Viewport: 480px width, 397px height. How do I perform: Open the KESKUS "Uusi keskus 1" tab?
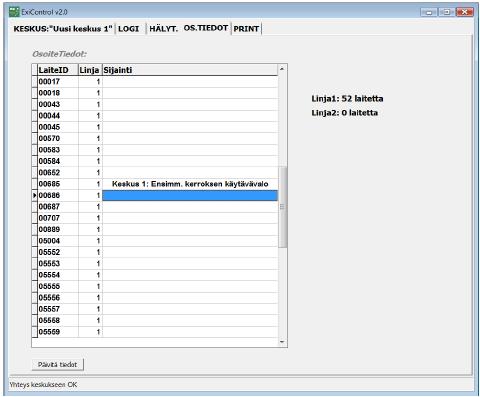(63, 29)
